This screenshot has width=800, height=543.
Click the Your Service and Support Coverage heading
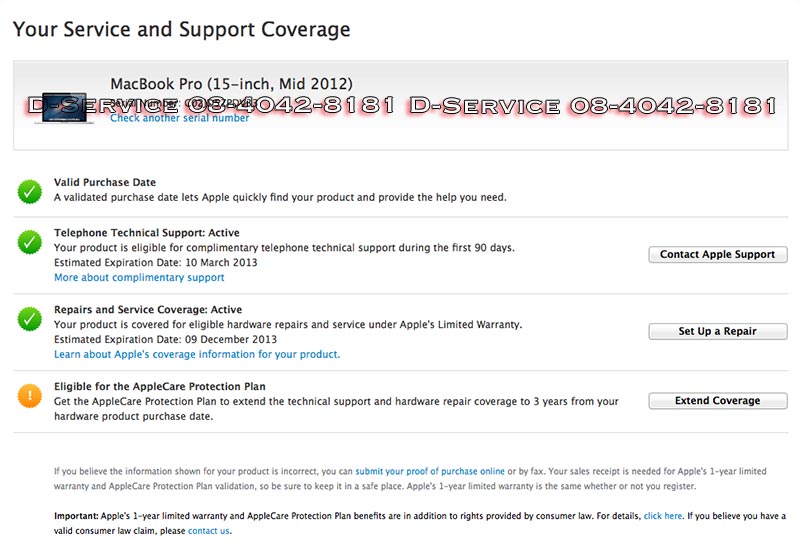181,29
